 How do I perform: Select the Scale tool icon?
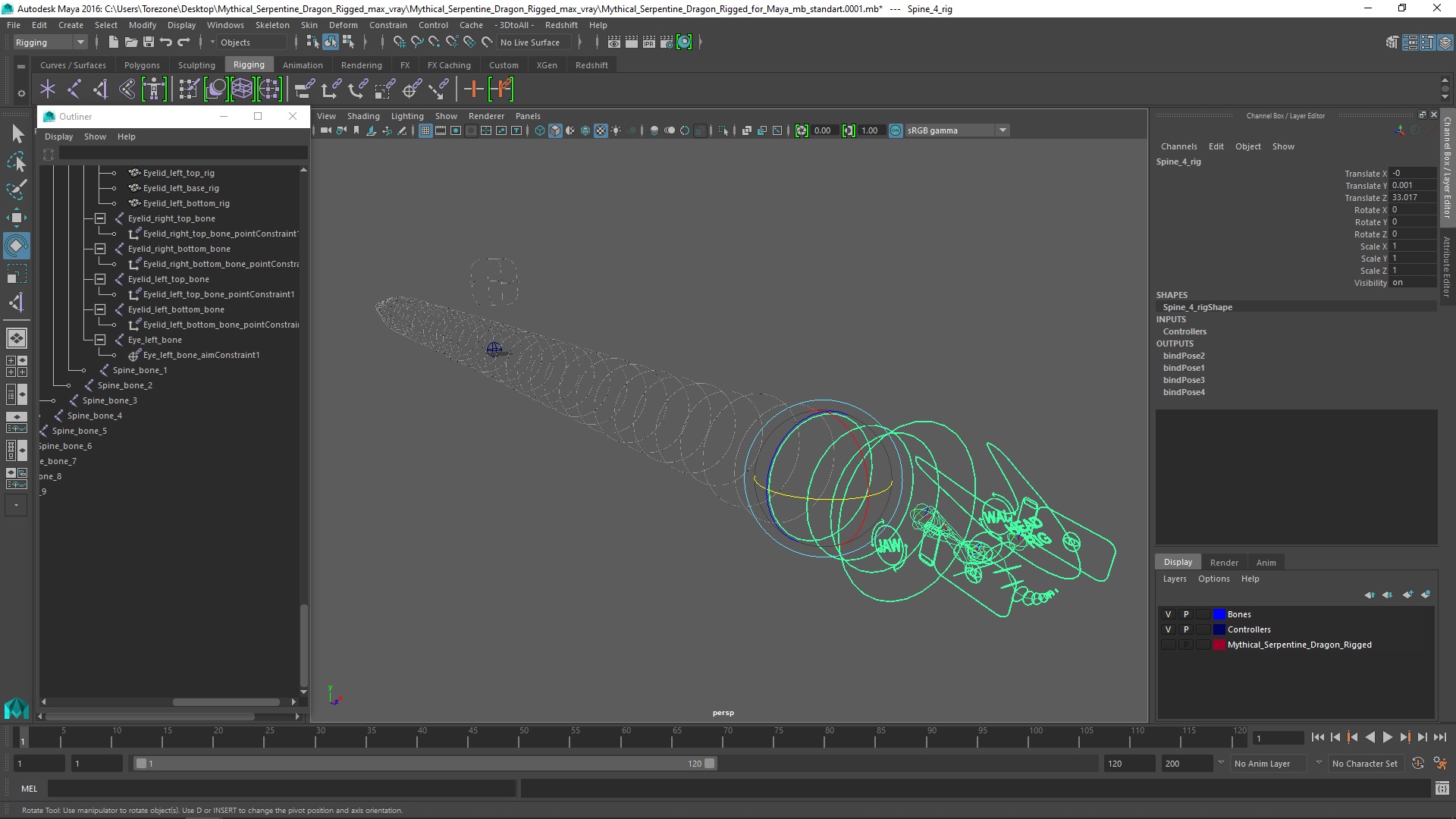click(x=16, y=274)
